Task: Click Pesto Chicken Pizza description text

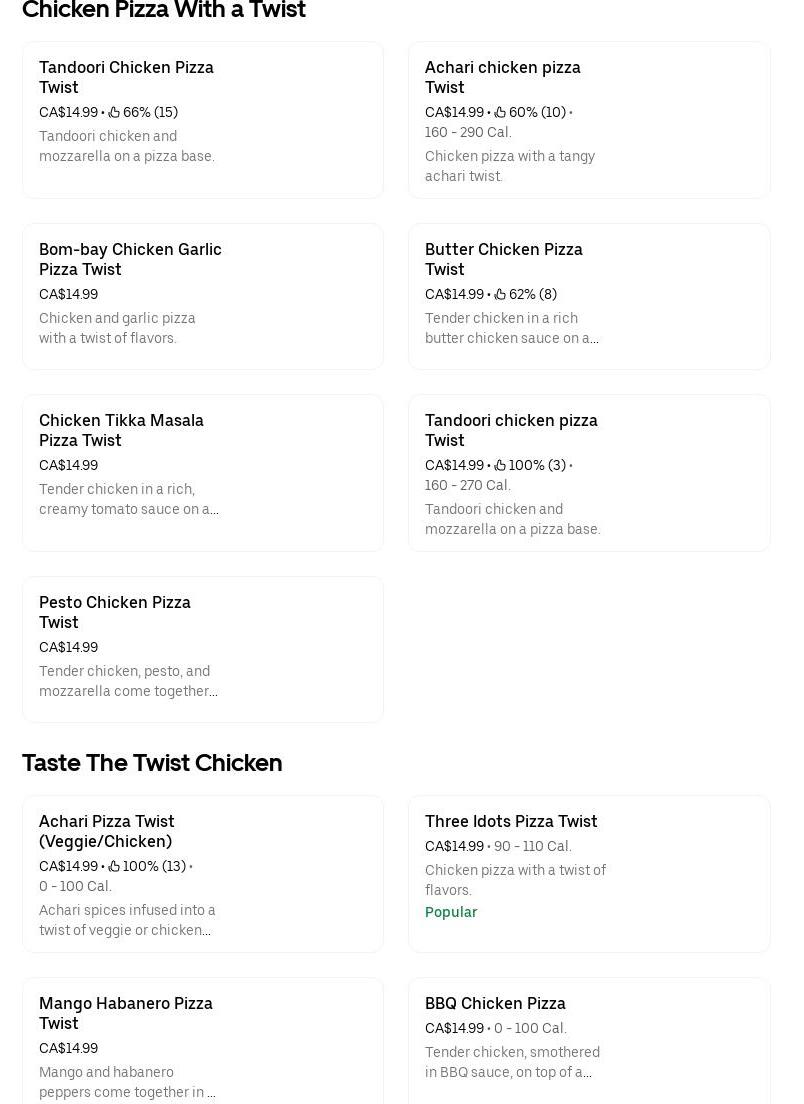Action: (128, 681)
